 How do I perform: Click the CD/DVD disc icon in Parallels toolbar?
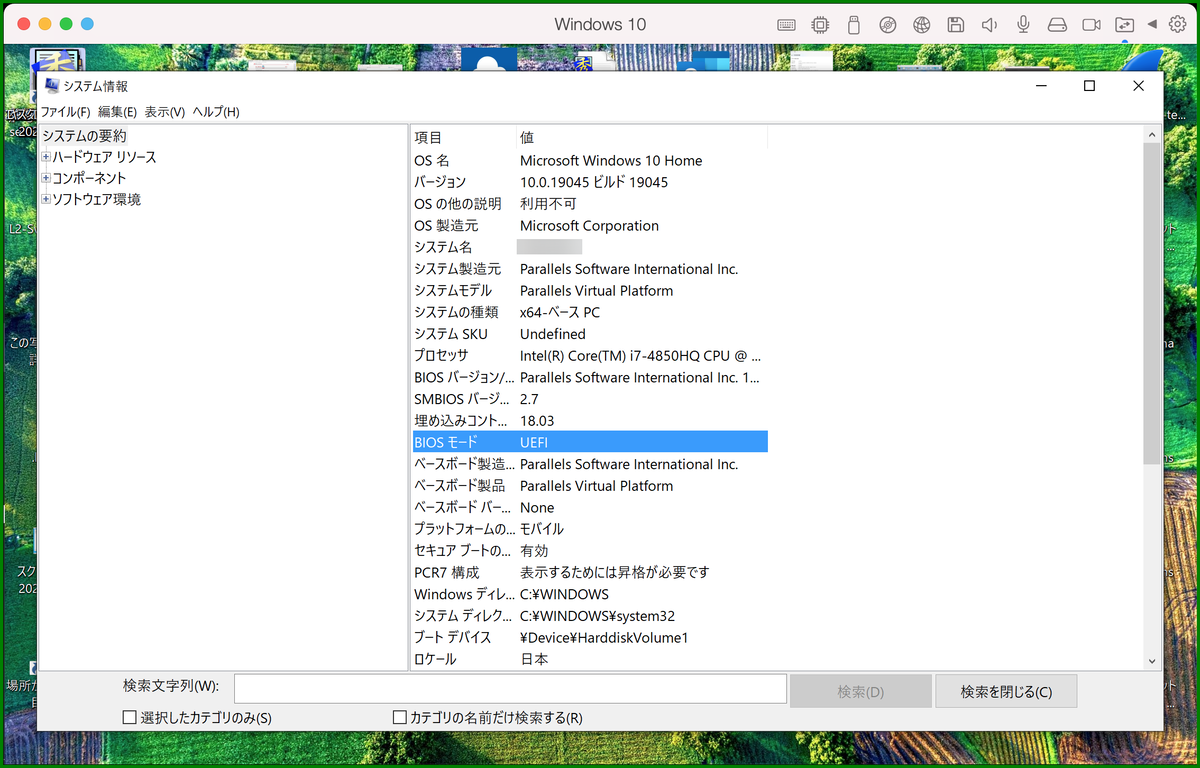click(x=887, y=25)
